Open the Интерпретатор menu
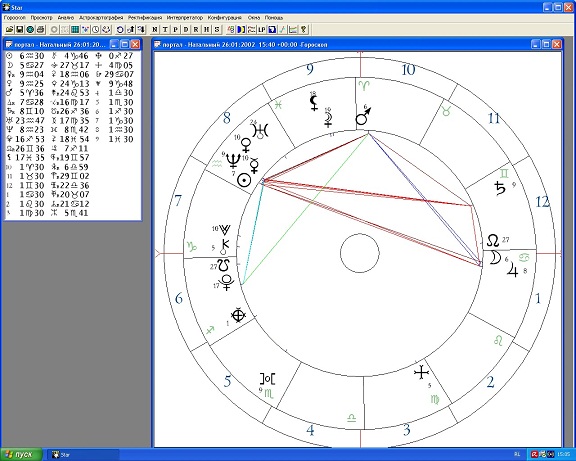576x461 pixels. pos(184,18)
